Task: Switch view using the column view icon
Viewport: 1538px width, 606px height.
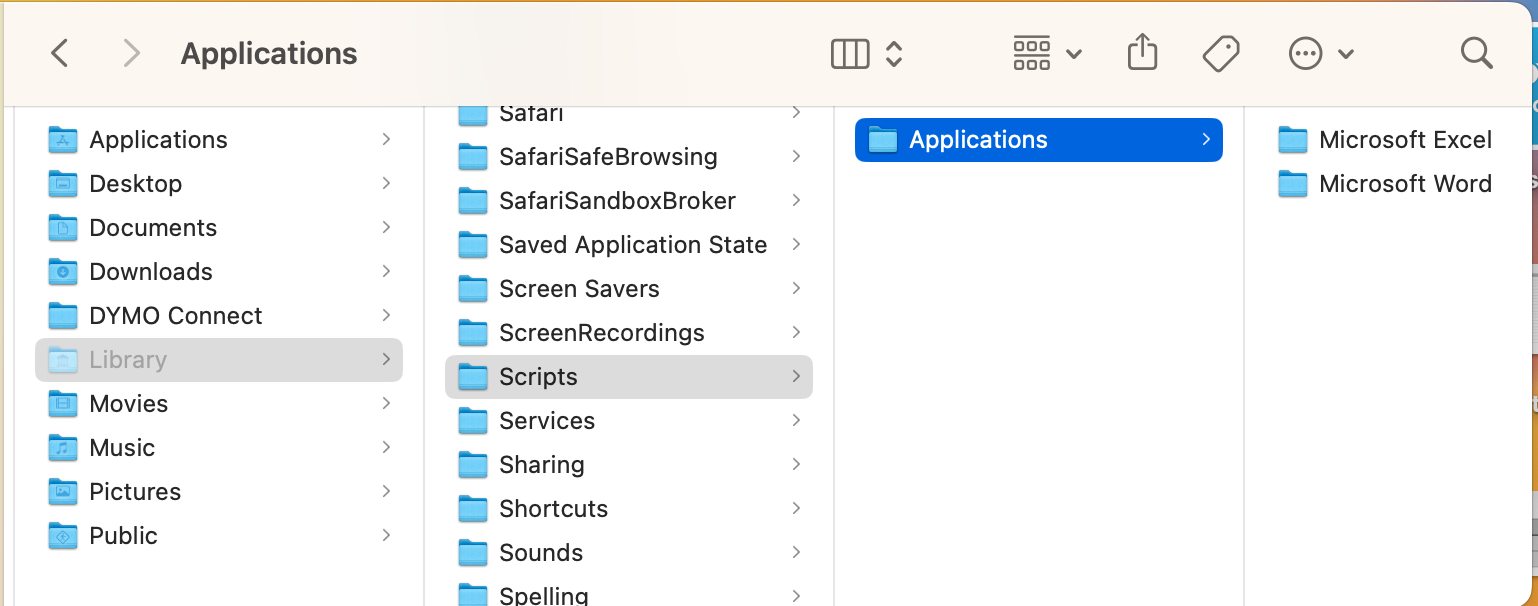Action: [x=850, y=54]
